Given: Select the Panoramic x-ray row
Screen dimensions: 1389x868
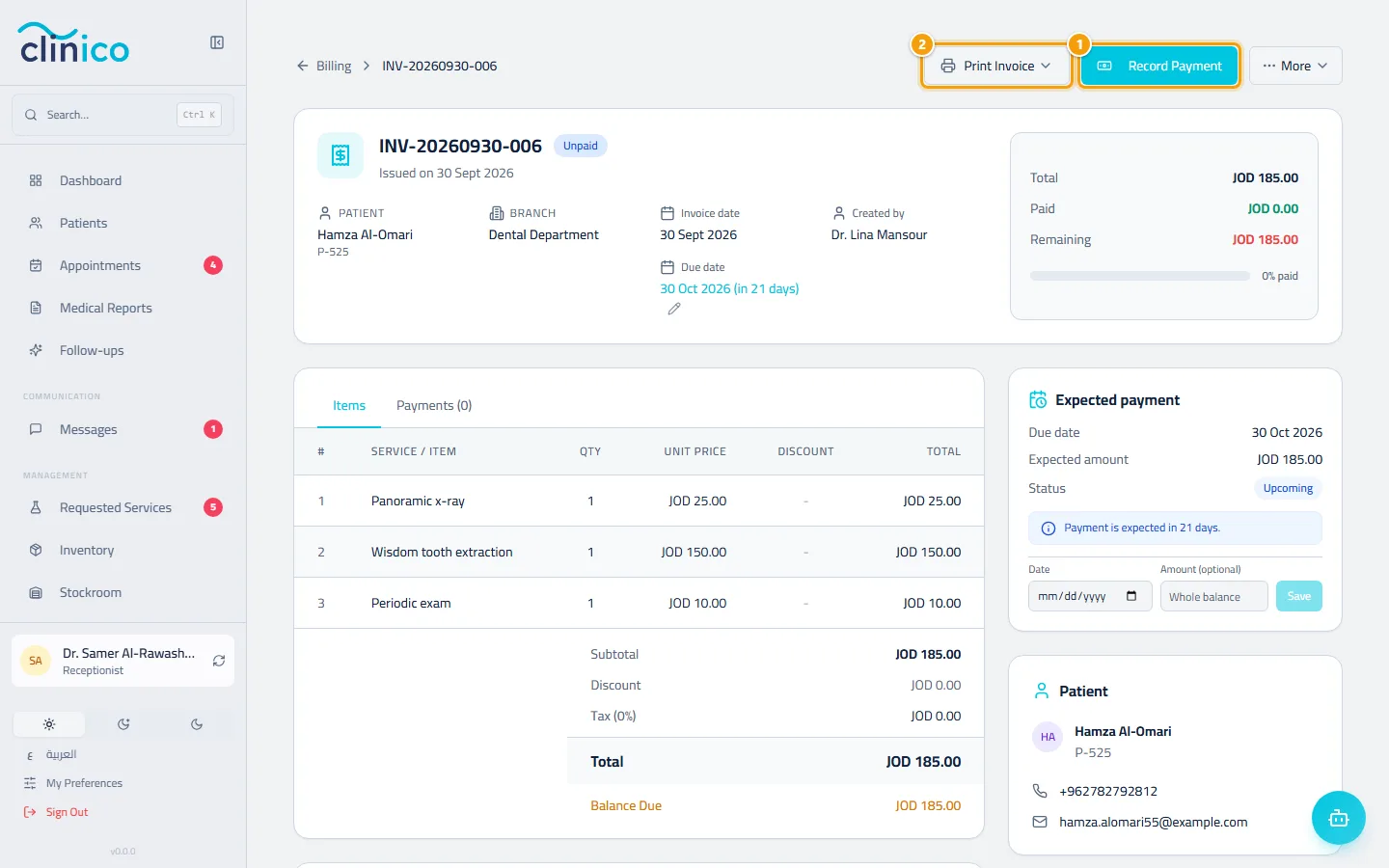Looking at the screenshot, I should click(x=639, y=501).
